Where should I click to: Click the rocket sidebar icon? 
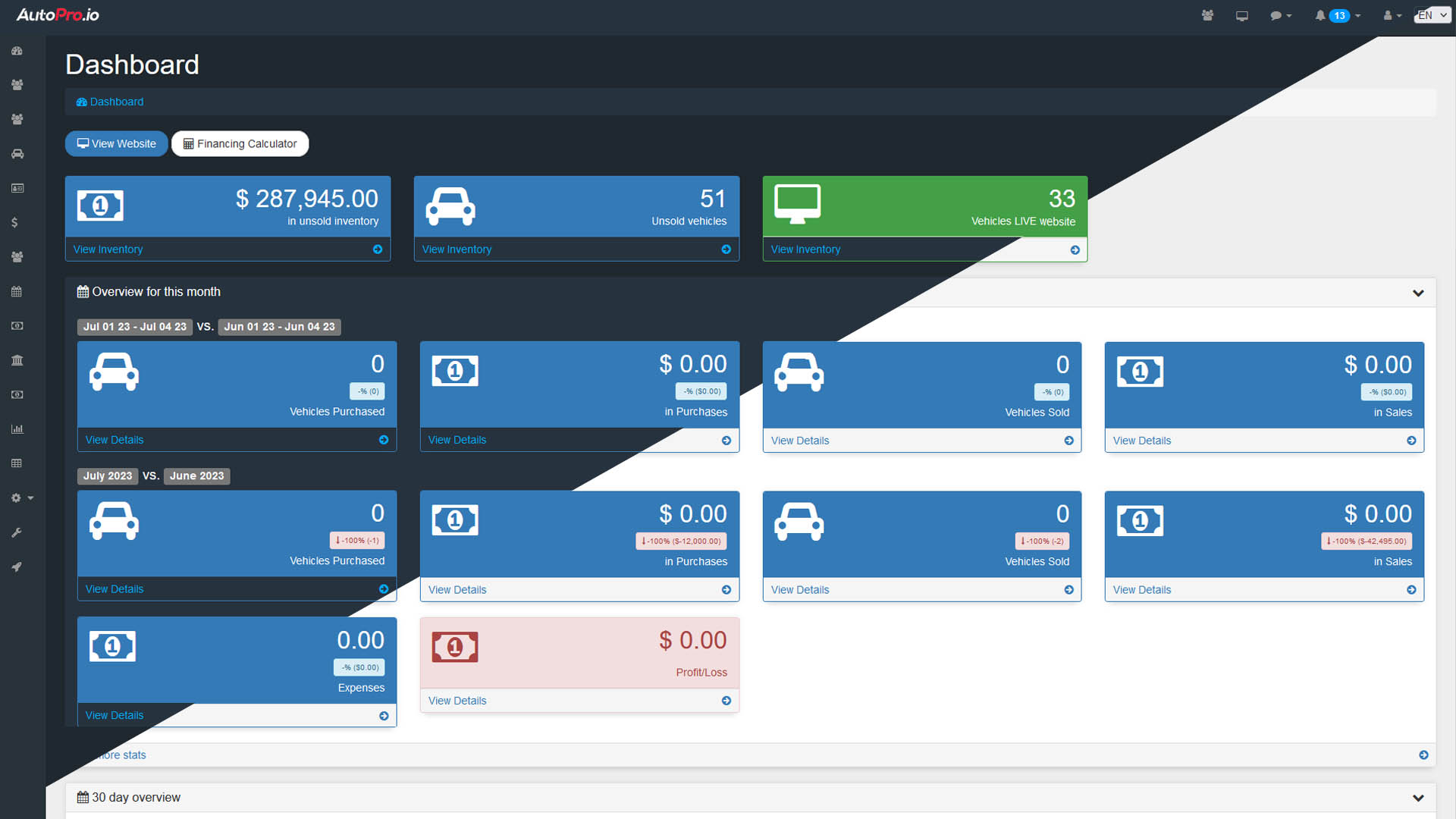coord(17,567)
